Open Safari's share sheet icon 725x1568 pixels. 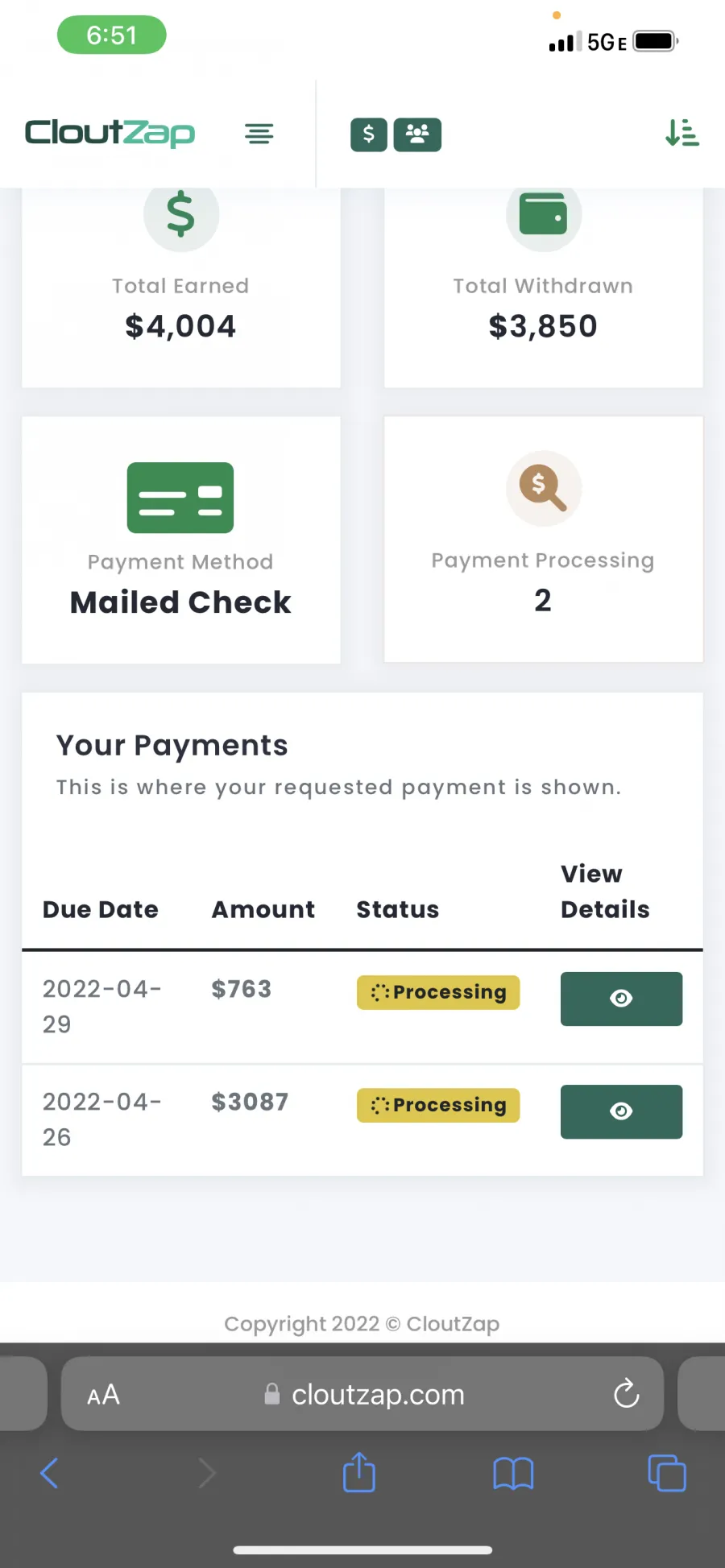[x=359, y=1472]
